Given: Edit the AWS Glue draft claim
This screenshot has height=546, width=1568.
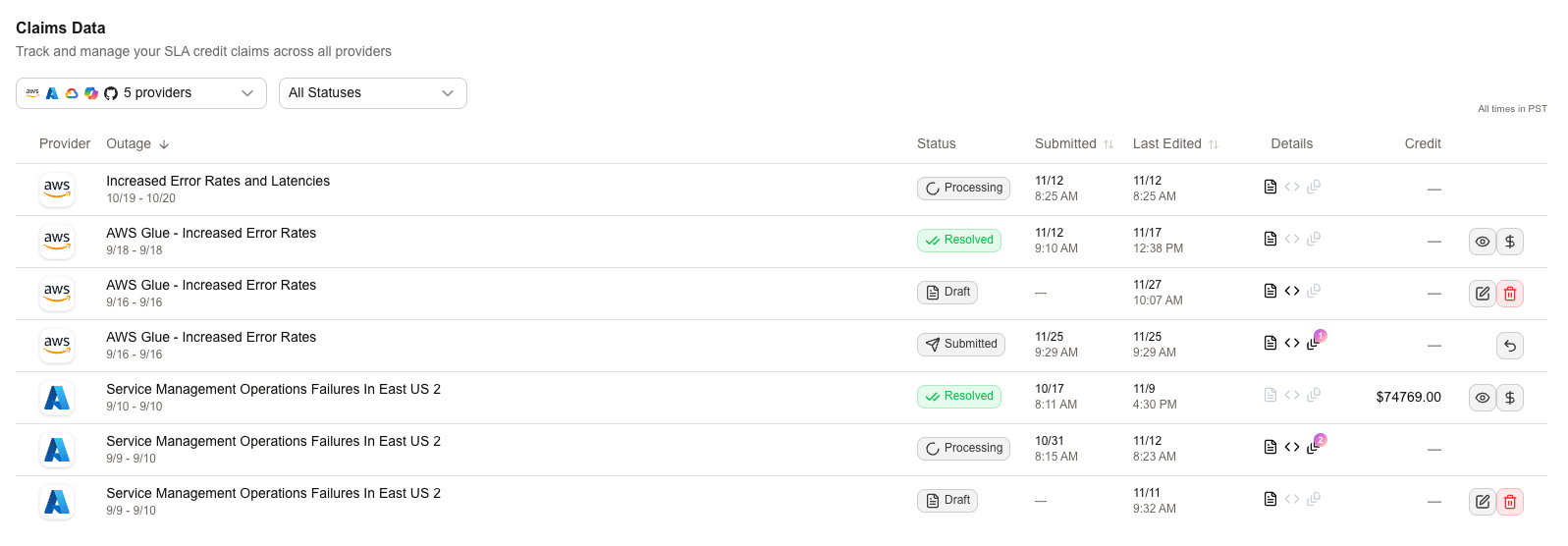Looking at the screenshot, I should tap(1482, 294).
